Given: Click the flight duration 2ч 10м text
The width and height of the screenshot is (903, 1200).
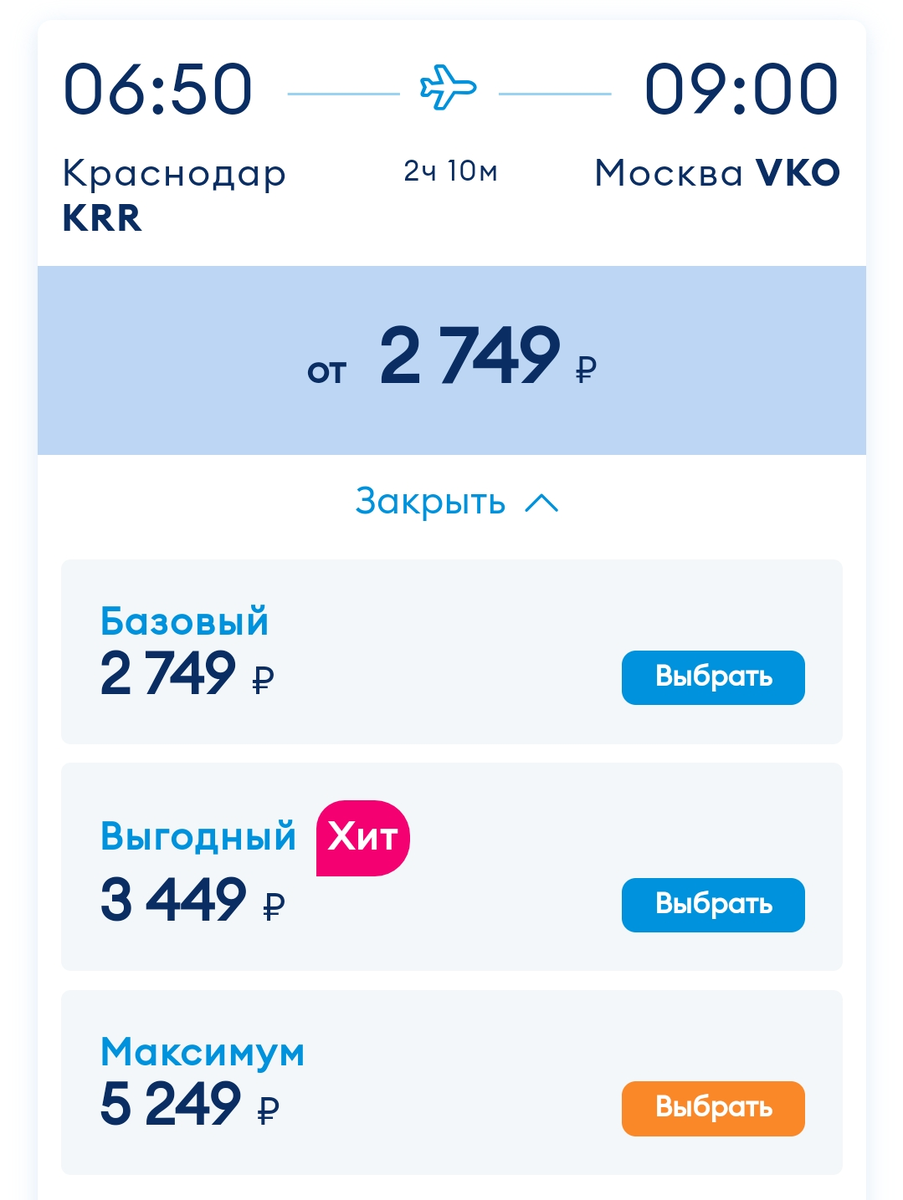Looking at the screenshot, I should click(450, 170).
